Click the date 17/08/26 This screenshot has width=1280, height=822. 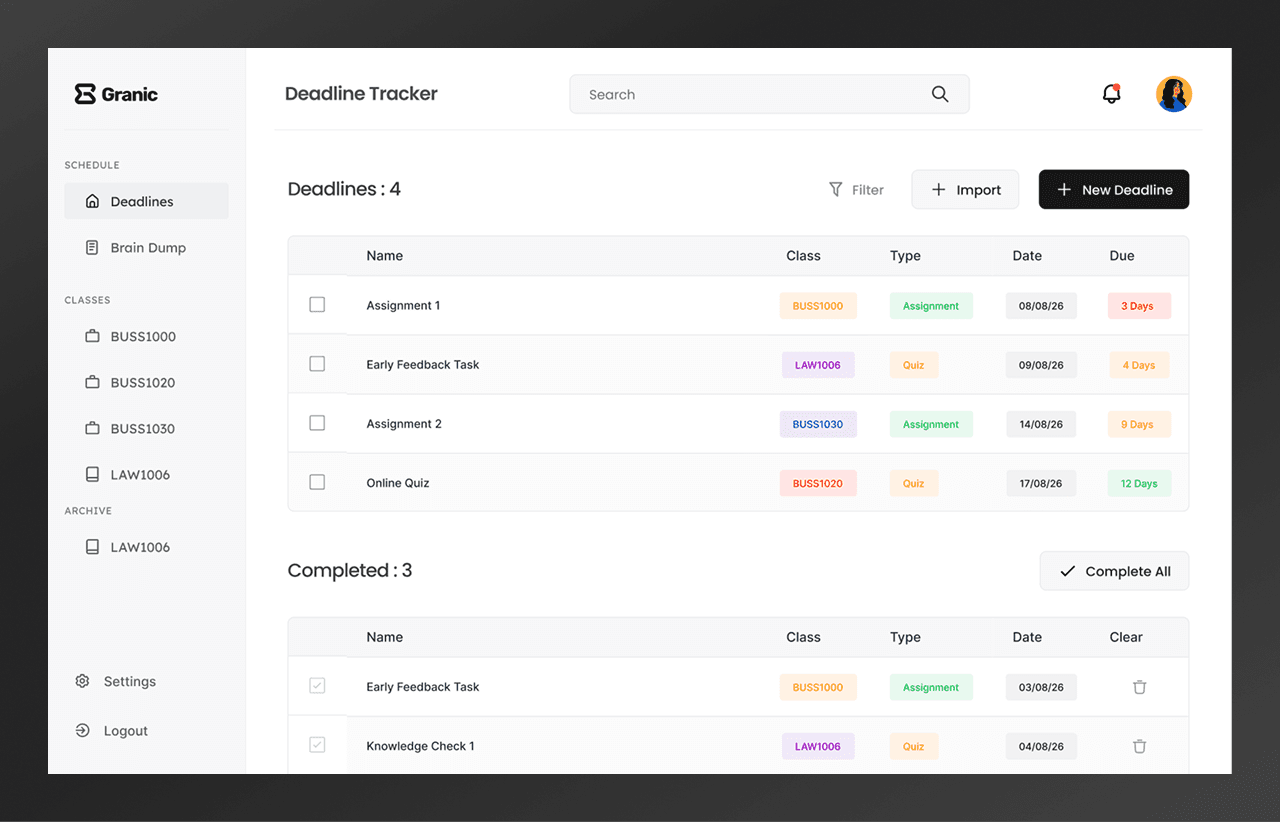click(1041, 483)
